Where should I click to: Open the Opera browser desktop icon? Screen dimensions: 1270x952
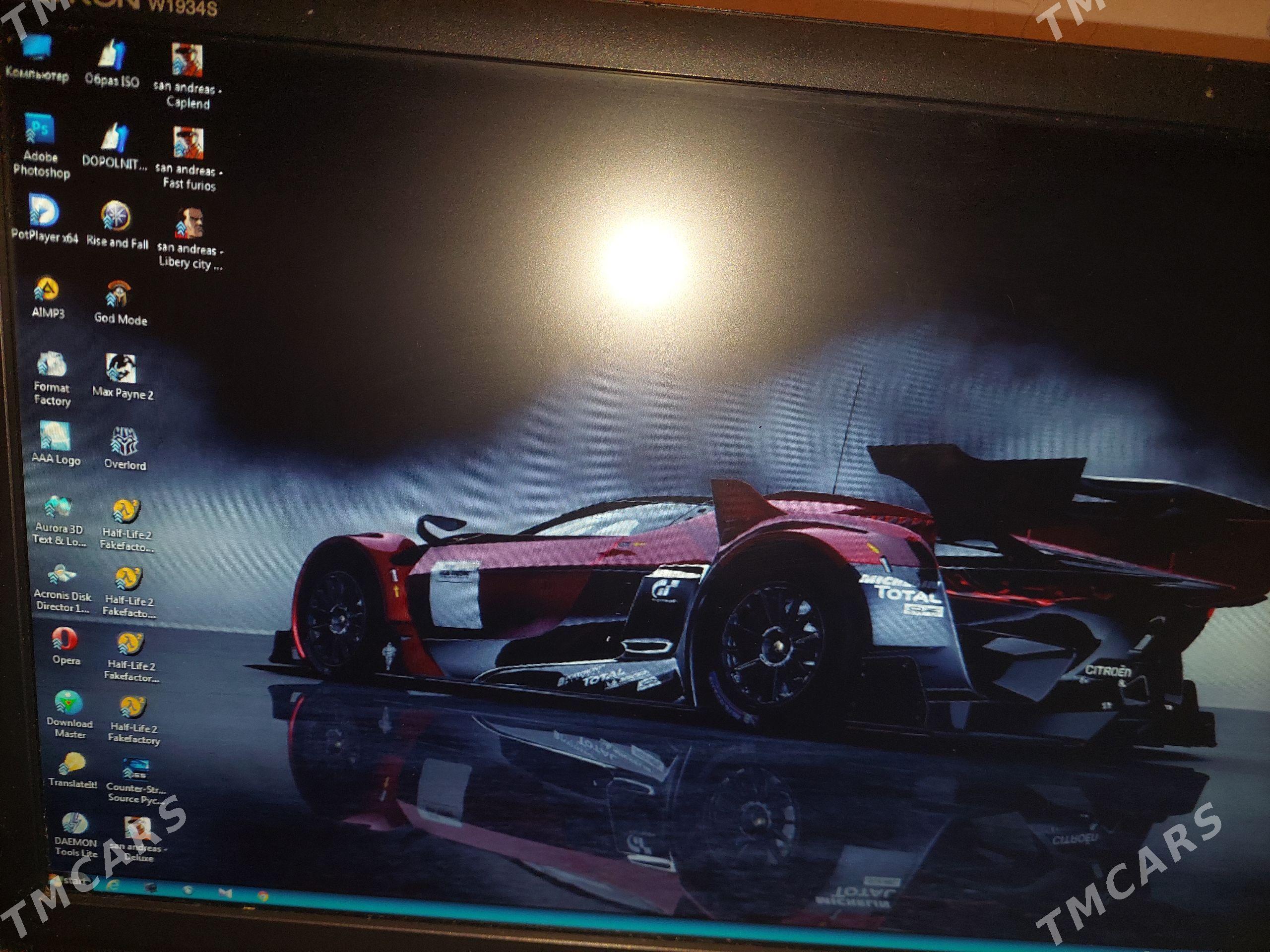[65, 646]
